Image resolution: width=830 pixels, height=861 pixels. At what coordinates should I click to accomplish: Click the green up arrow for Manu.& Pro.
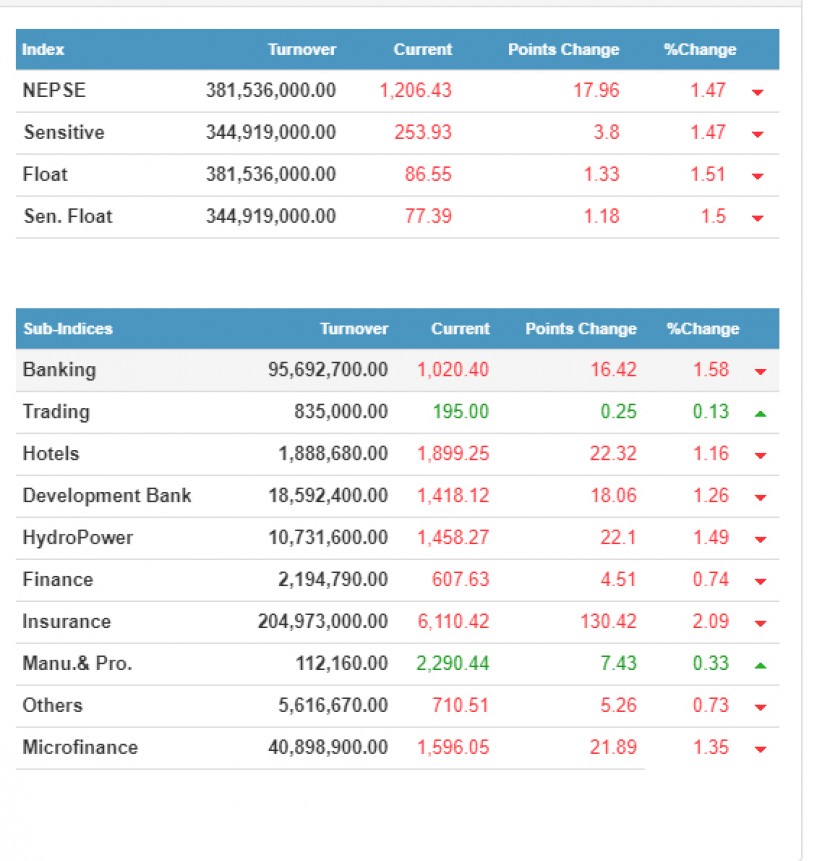759,665
